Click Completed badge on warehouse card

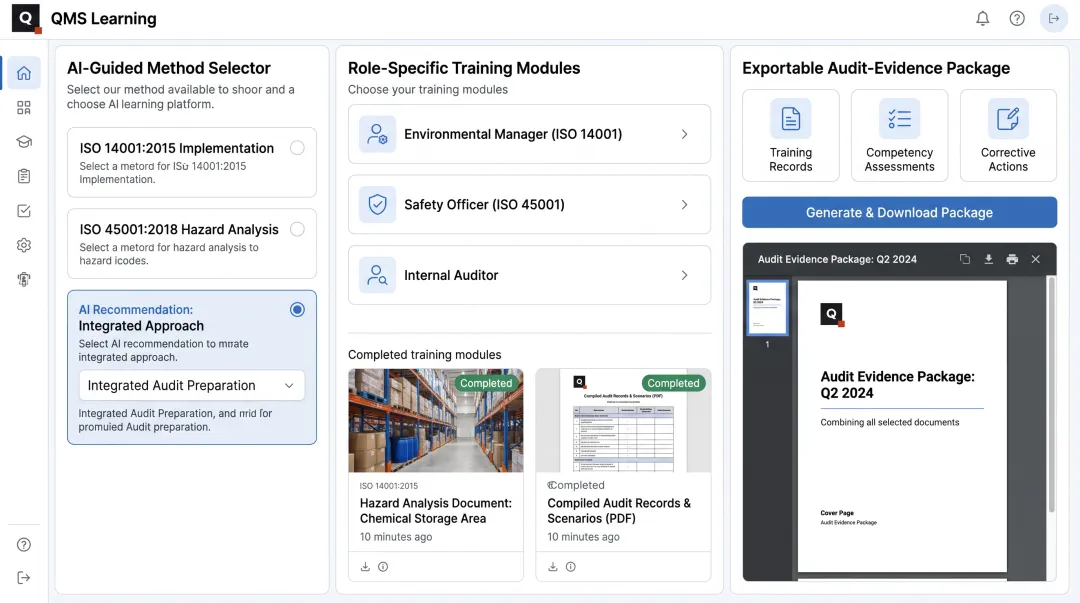(486, 383)
